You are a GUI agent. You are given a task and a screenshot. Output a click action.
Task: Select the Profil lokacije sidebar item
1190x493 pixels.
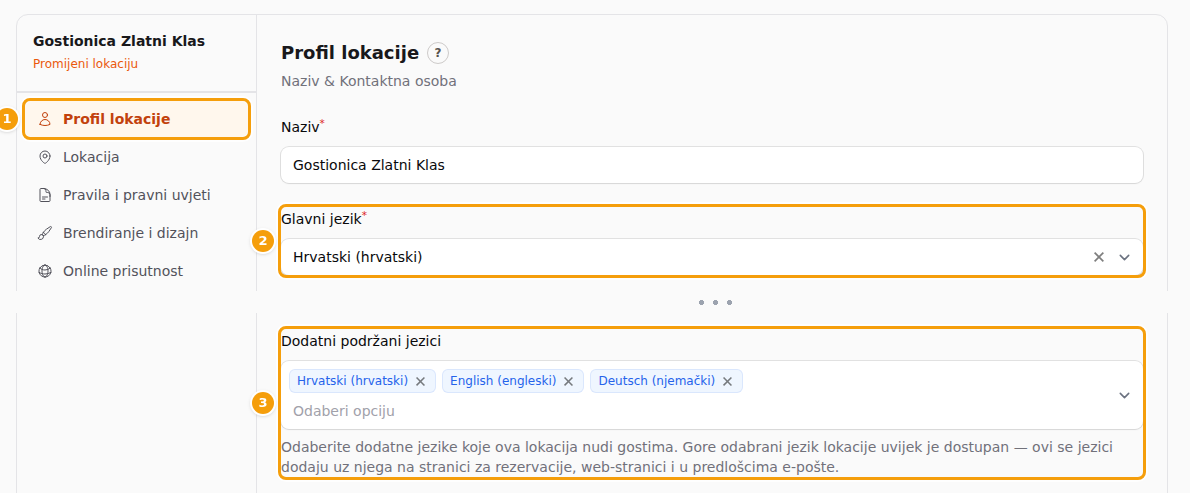tap(137, 119)
